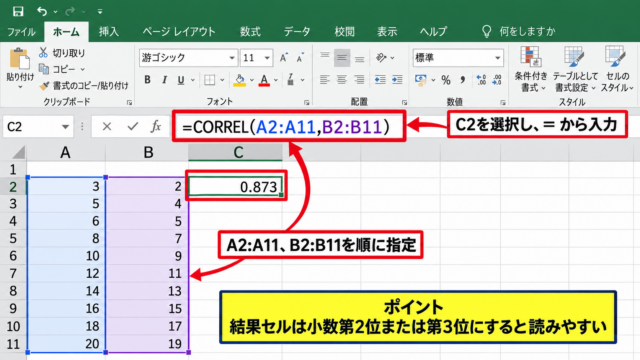
Task: Open the borders dropdown arrow
Action: [x=222, y=80]
